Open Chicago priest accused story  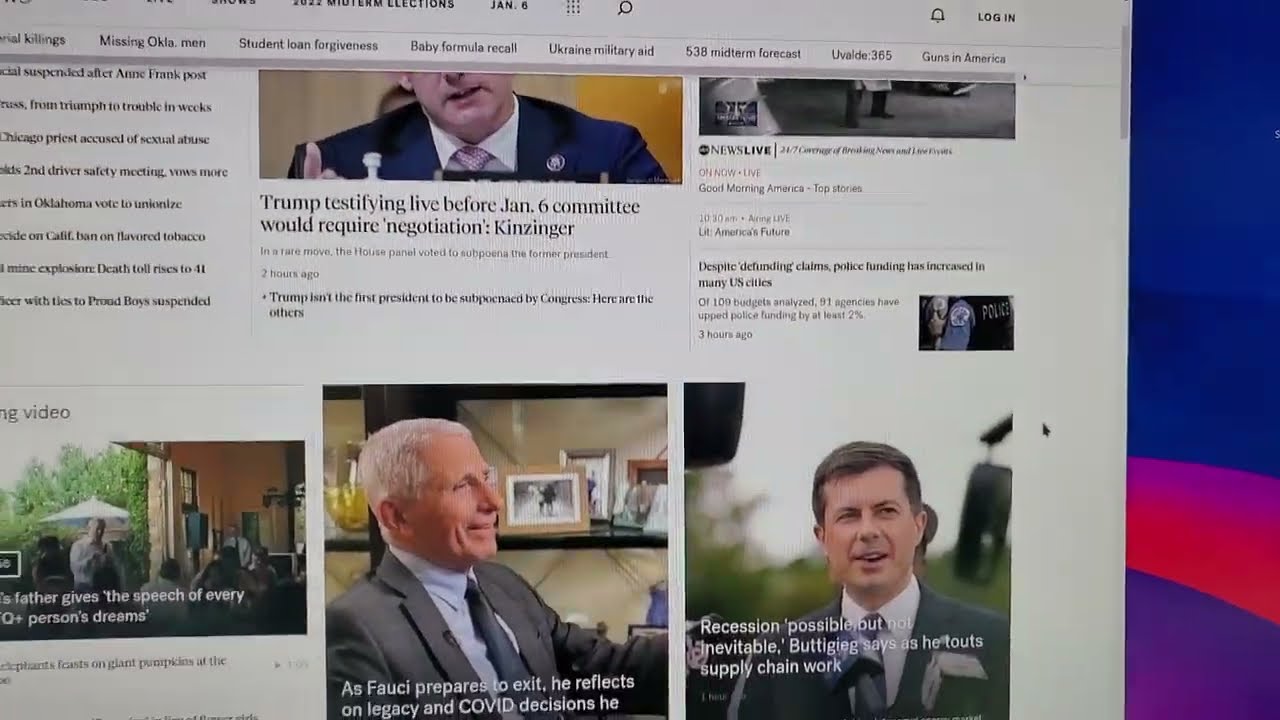pos(104,139)
